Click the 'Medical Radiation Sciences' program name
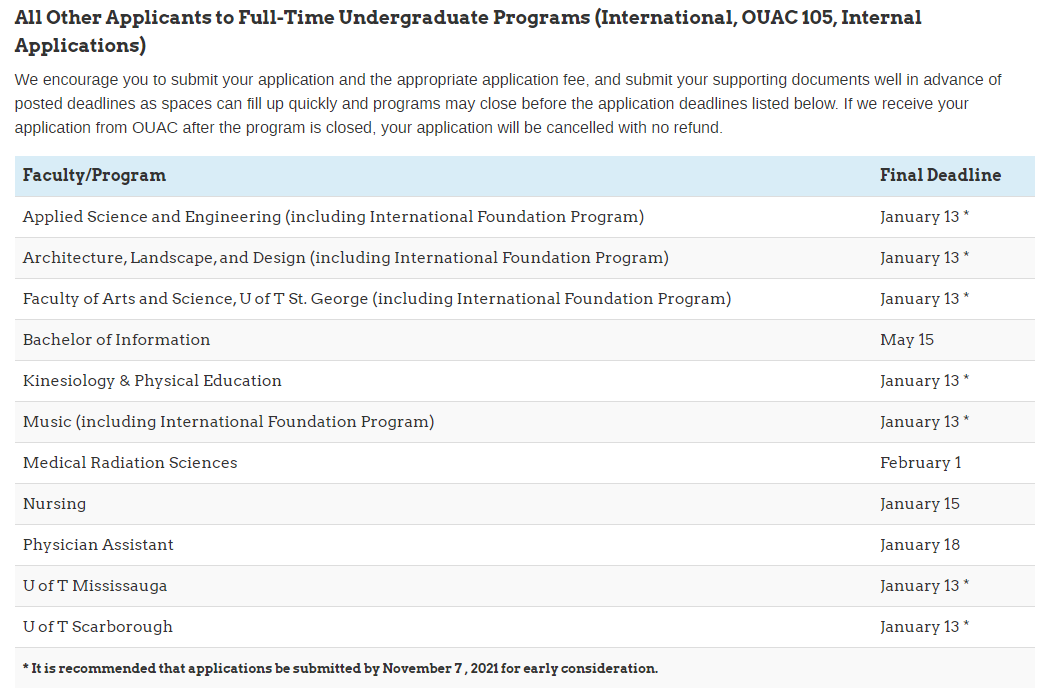Screen dimensions: 1048x688 point(130,463)
